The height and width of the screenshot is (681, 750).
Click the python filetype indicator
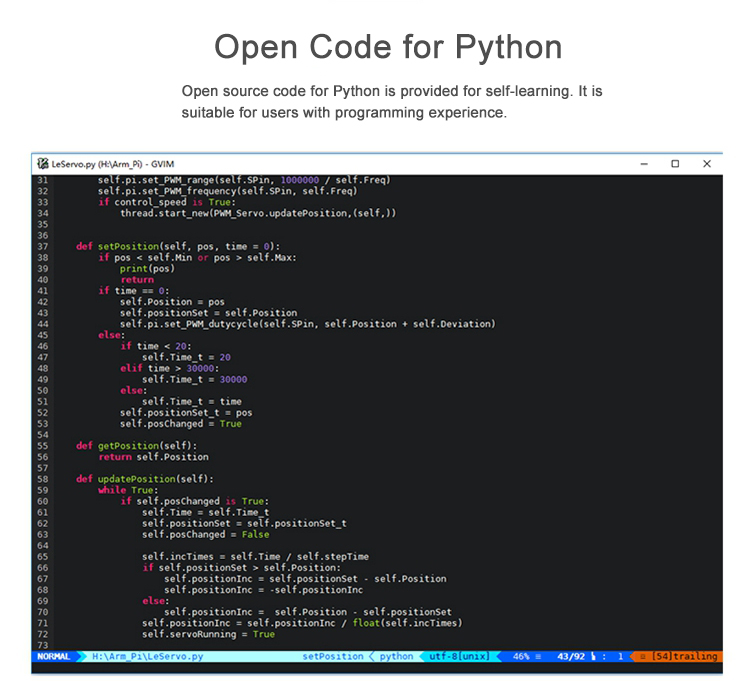tap(396, 656)
